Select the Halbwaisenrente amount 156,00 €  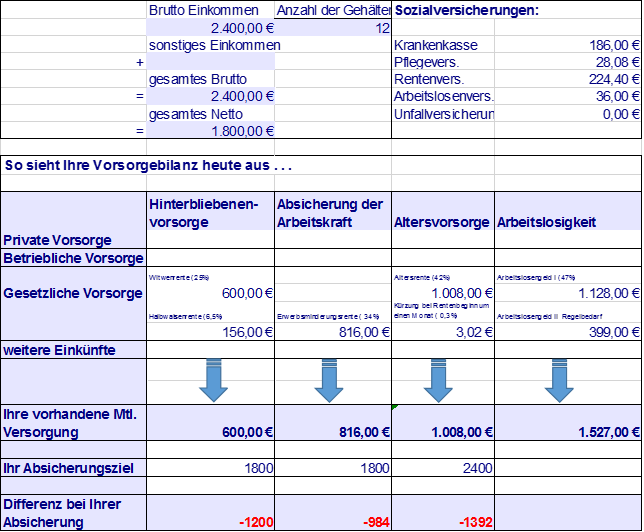(247, 332)
